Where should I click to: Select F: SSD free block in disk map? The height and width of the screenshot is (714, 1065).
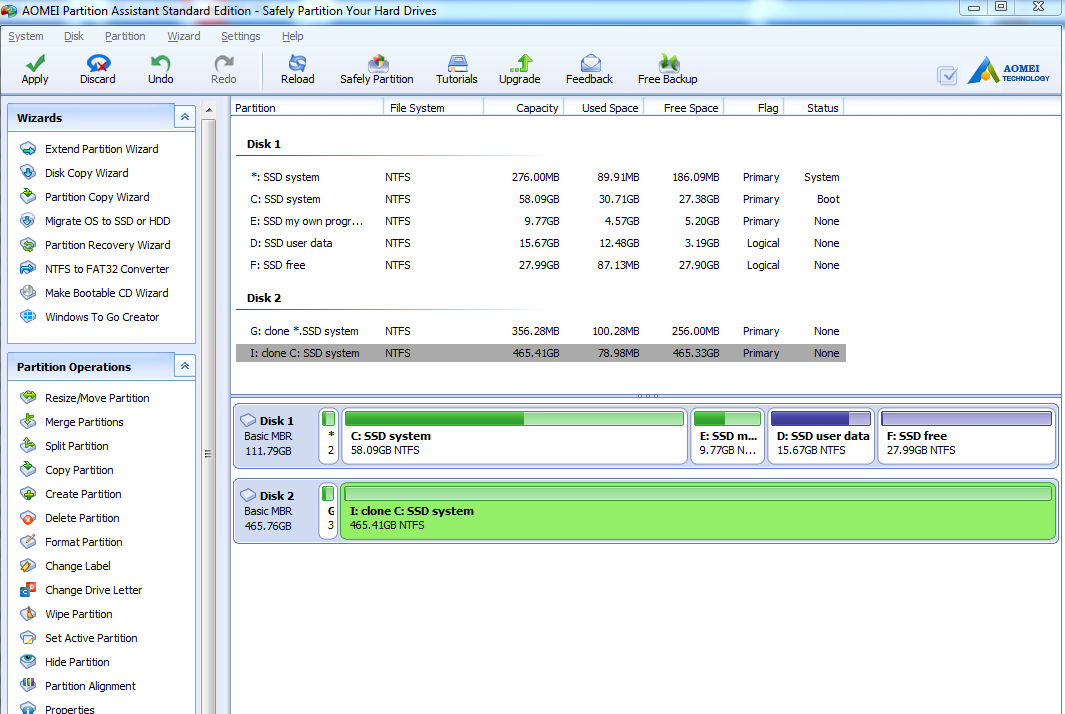pos(967,435)
